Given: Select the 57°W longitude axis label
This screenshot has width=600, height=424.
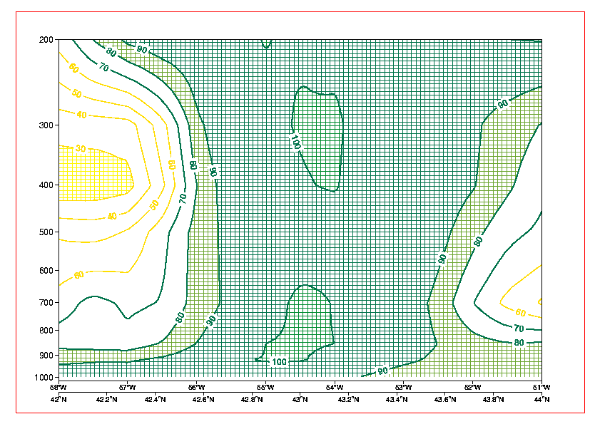Looking at the screenshot, I should point(127,386).
